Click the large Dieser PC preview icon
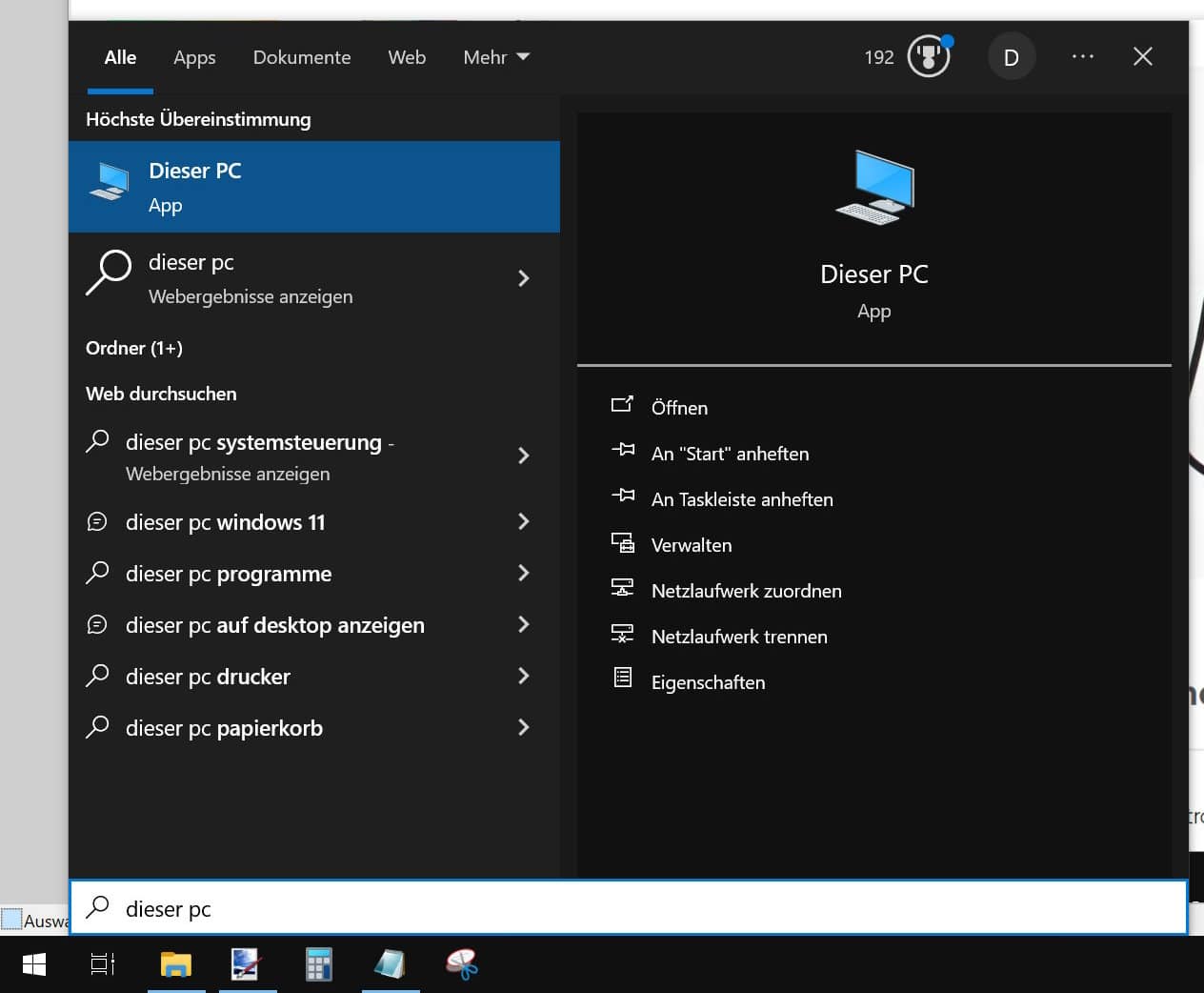The width and height of the screenshot is (1204, 993). (x=874, y=188)
